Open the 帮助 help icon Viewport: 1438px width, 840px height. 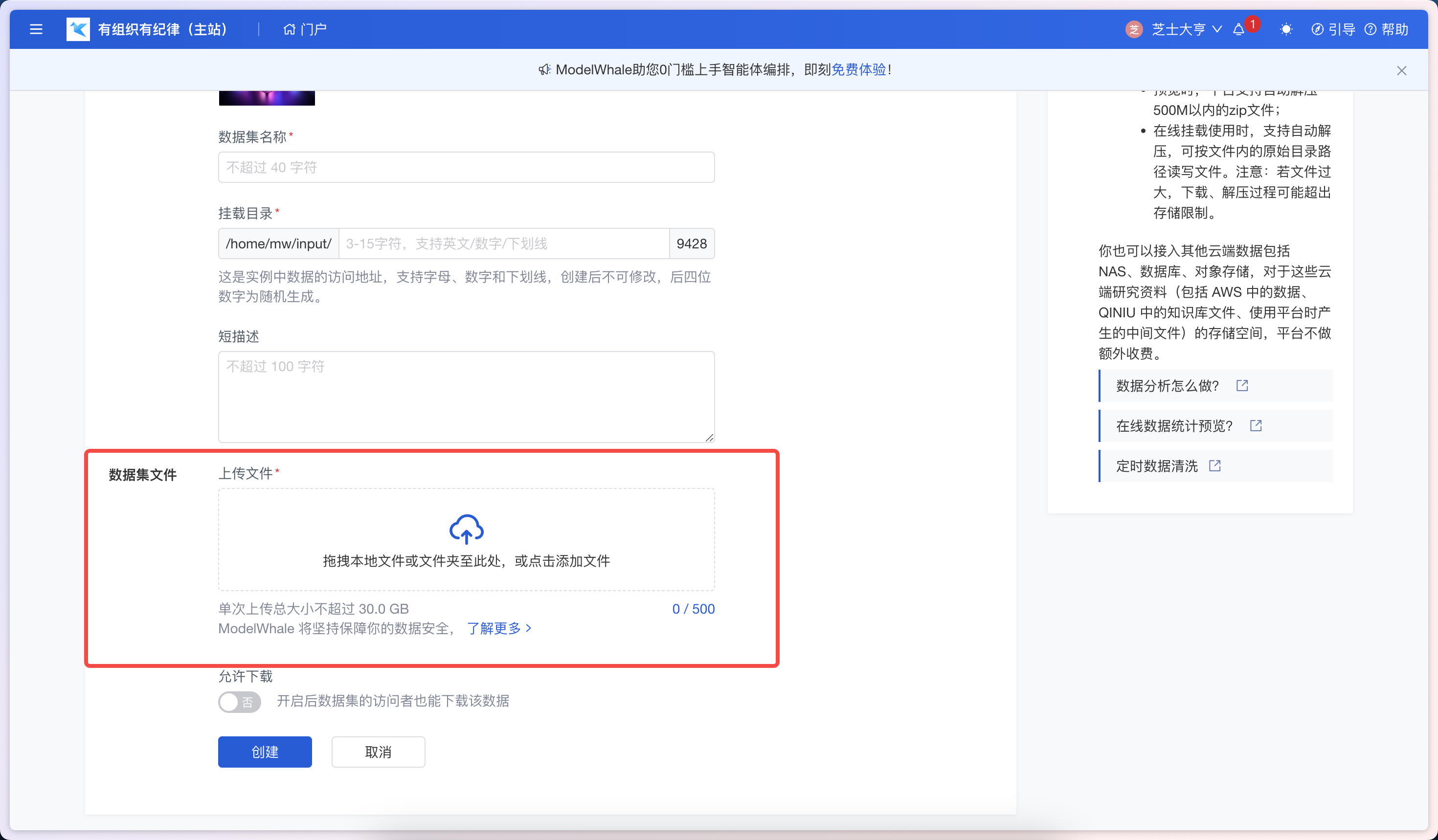(x=1370, y=30)
